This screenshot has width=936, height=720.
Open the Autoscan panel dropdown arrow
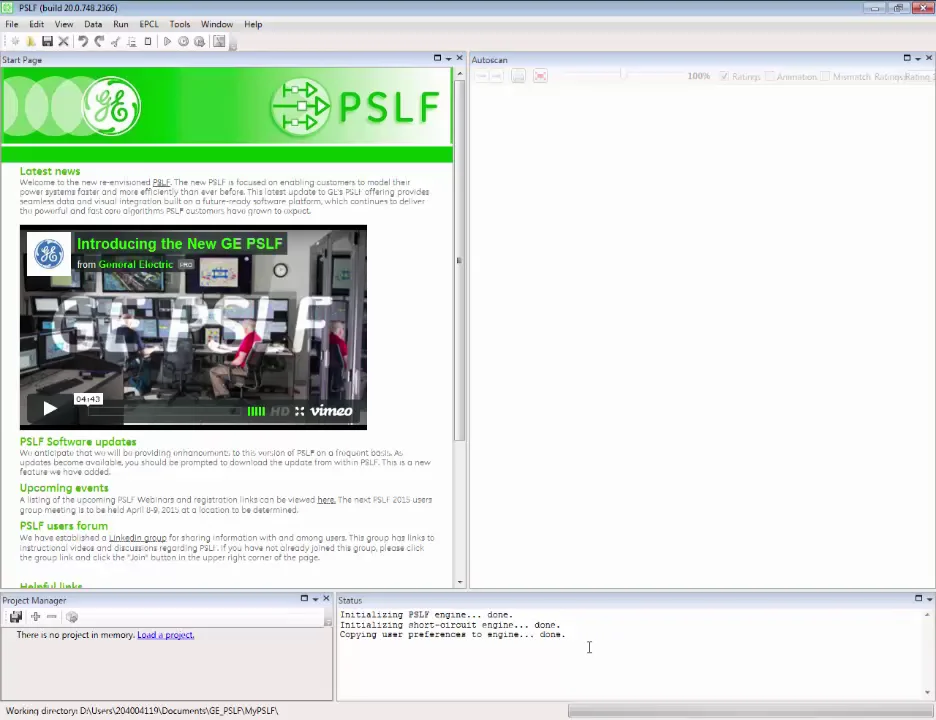tap(918, 59)
